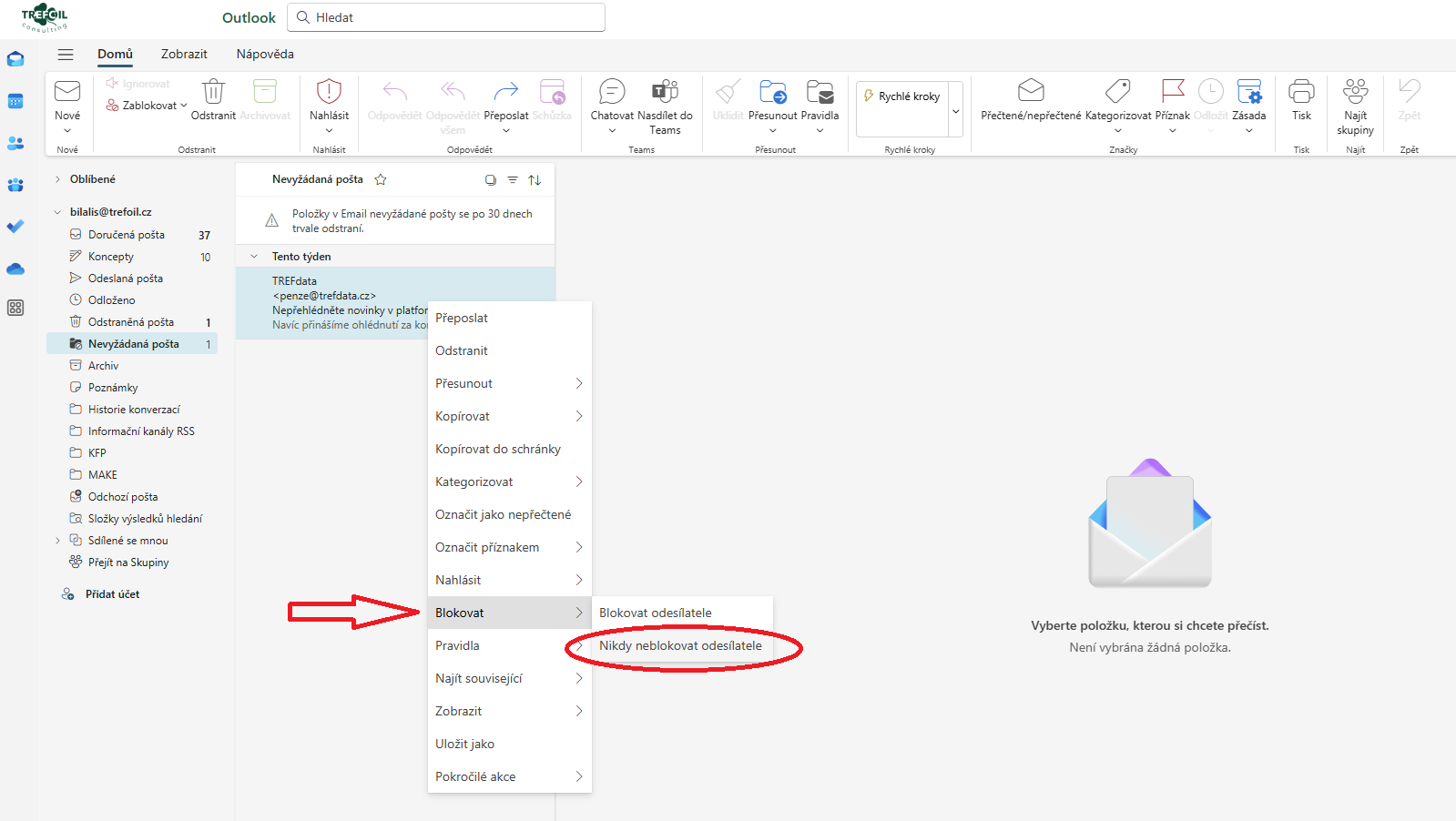Open Kategorizovat submenu in context menu
Viewport: 1456px width, 821px height.
510,481
